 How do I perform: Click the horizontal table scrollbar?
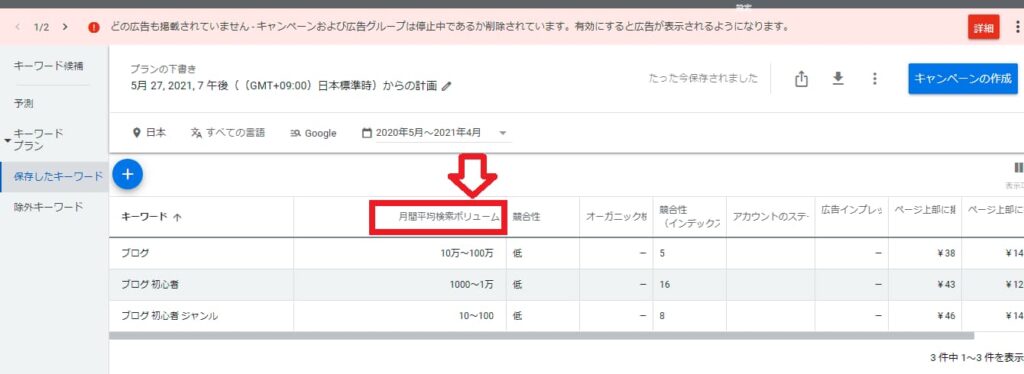tap(541, 335)
